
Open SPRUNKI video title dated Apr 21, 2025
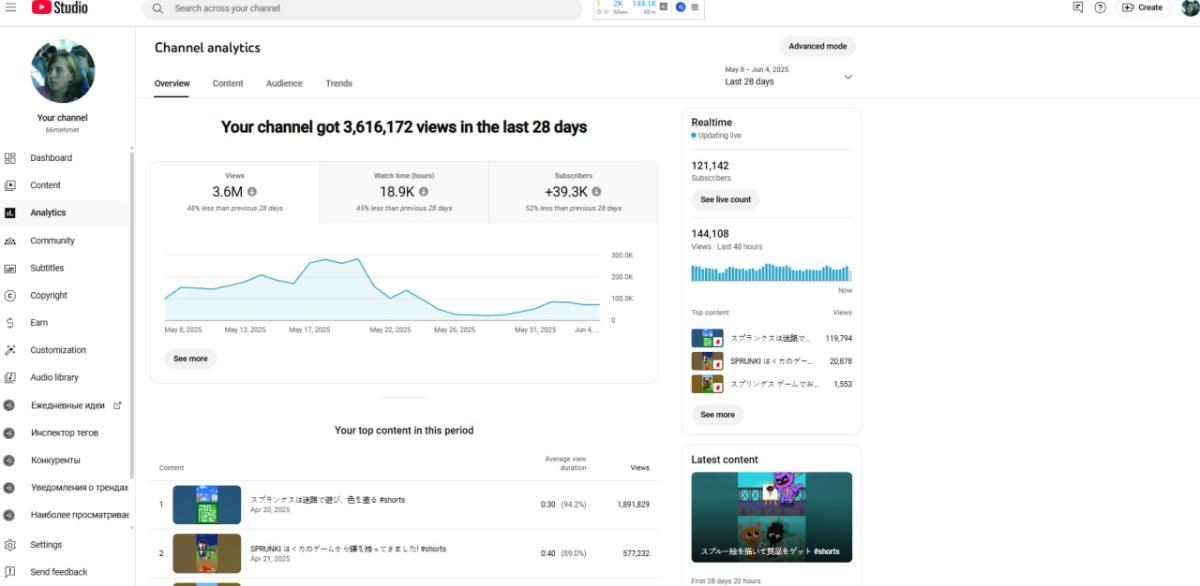(348, 549)
